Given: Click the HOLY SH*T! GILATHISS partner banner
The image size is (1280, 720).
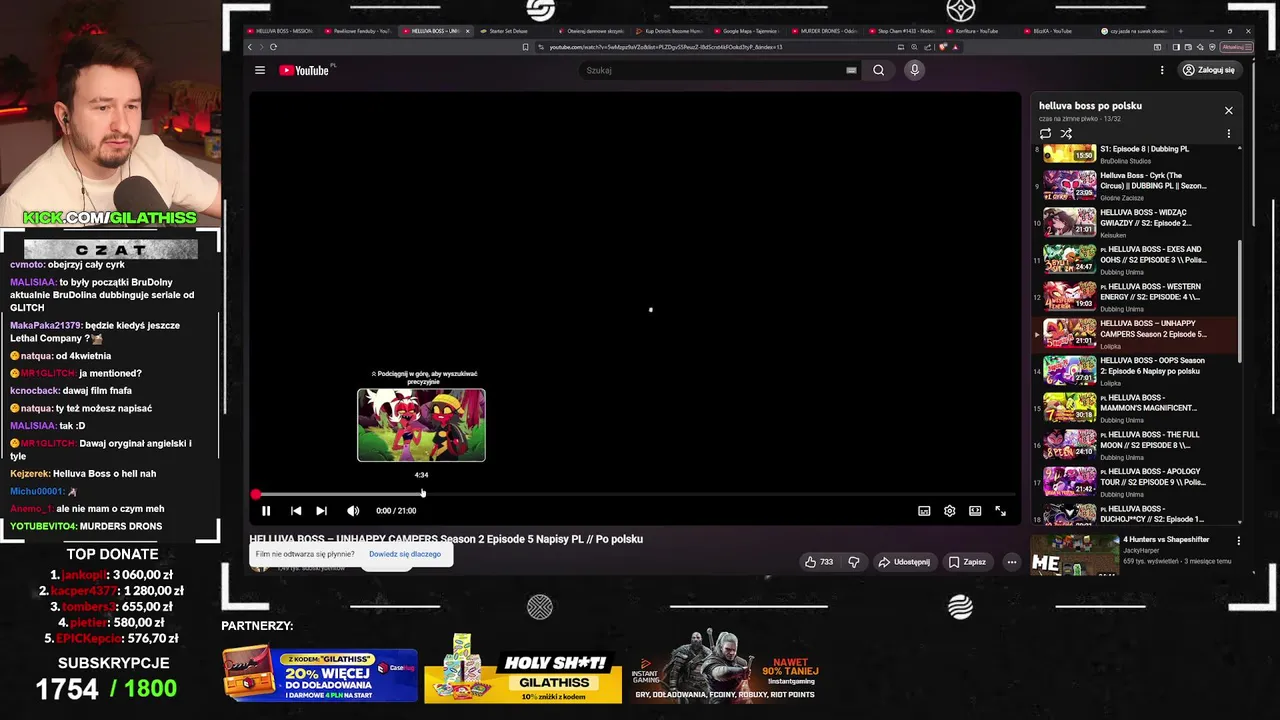Looking at the screenshot, I should click(523, 669).
